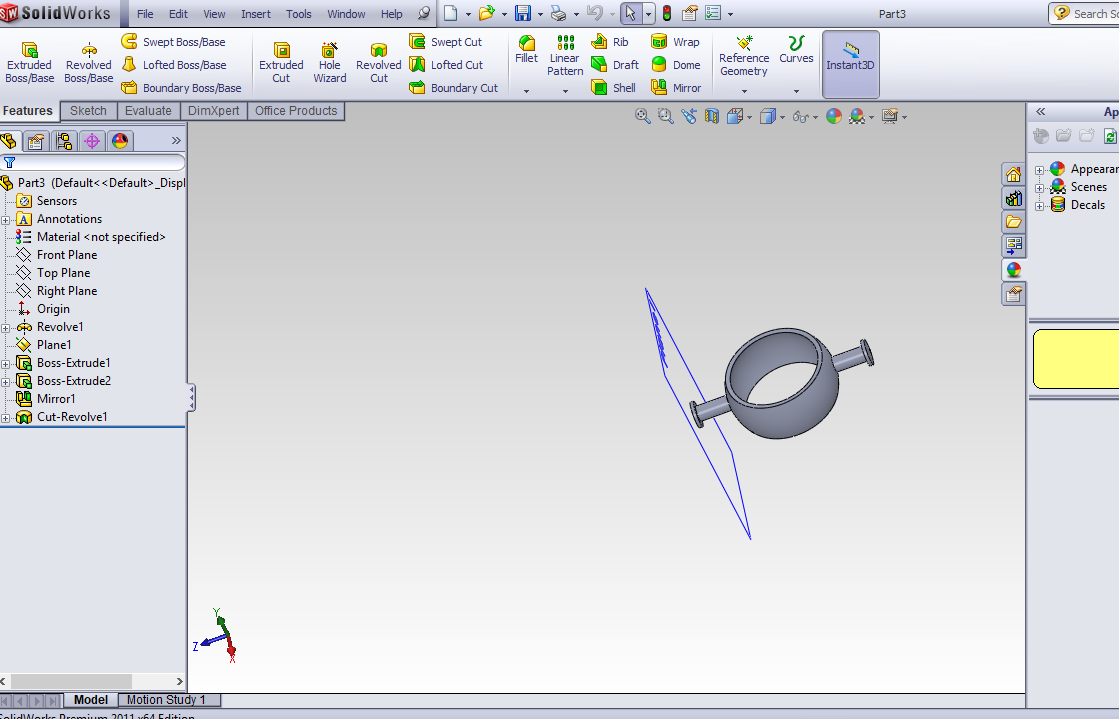Select the Mirror tool

coord(676,88)
